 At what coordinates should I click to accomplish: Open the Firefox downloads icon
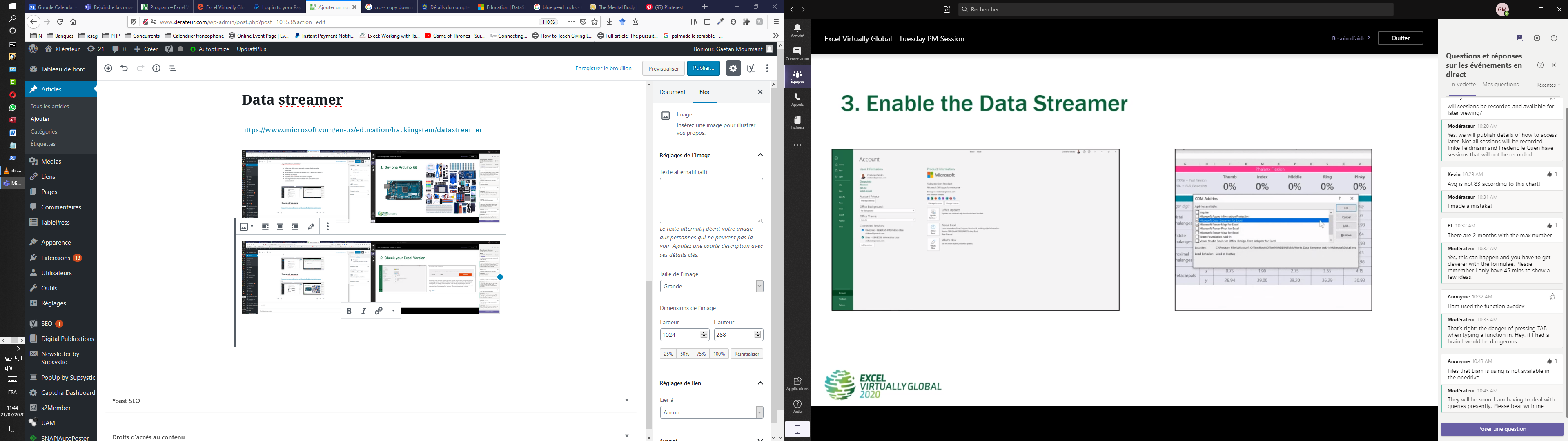pyautogui.click(x=609, y=22)
